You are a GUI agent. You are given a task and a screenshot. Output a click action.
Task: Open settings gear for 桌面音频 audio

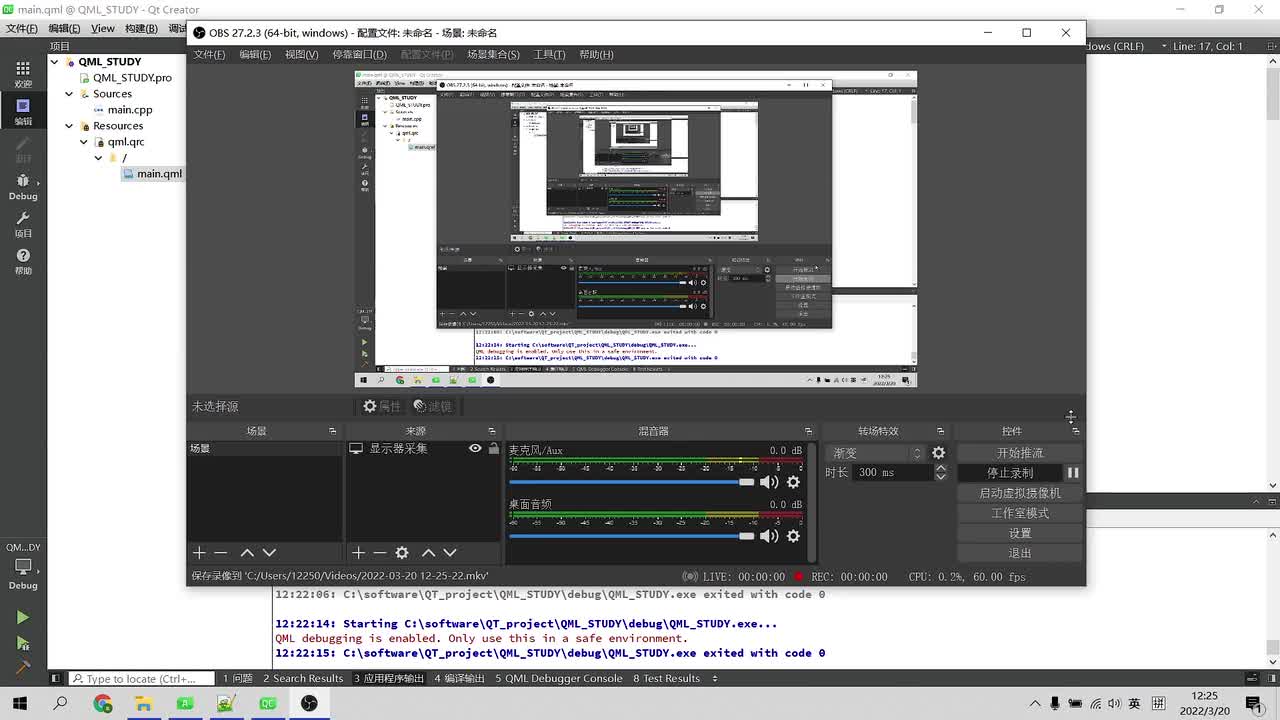point(793,536)
